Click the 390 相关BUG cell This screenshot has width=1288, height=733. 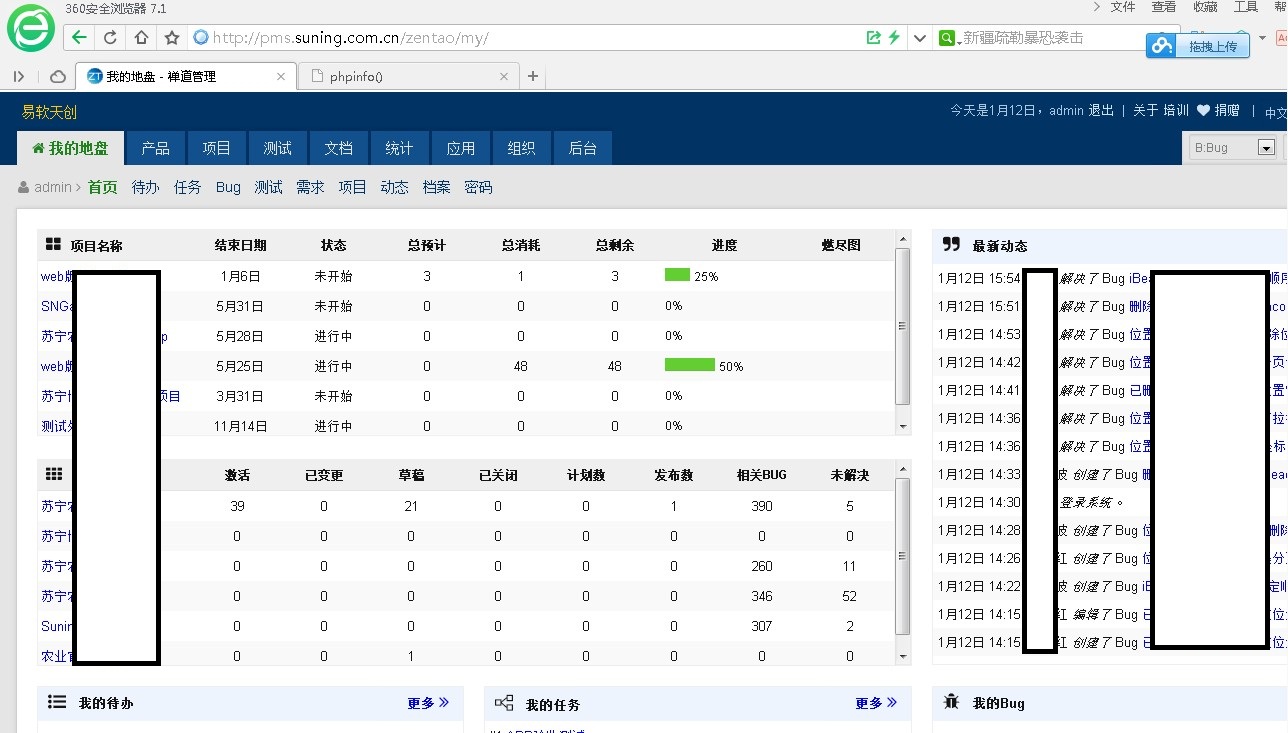click(761, 506)
